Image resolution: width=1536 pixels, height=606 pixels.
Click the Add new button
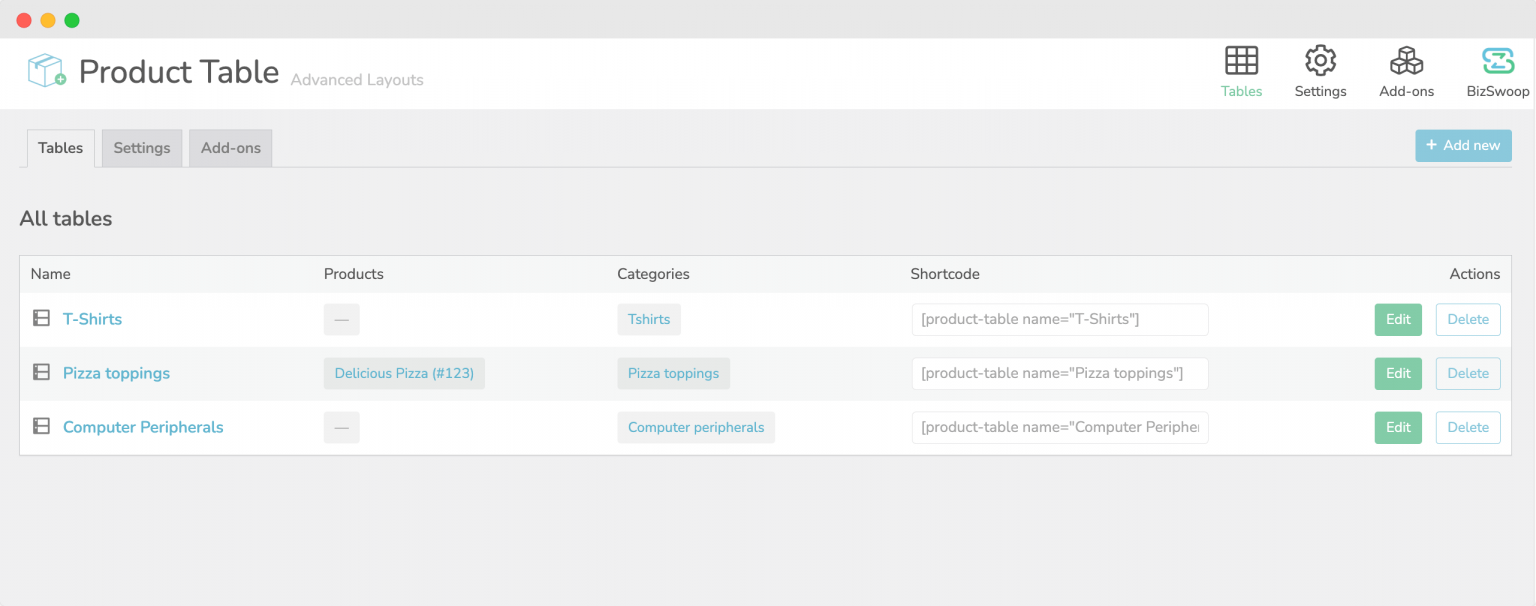pos(1463,145)
